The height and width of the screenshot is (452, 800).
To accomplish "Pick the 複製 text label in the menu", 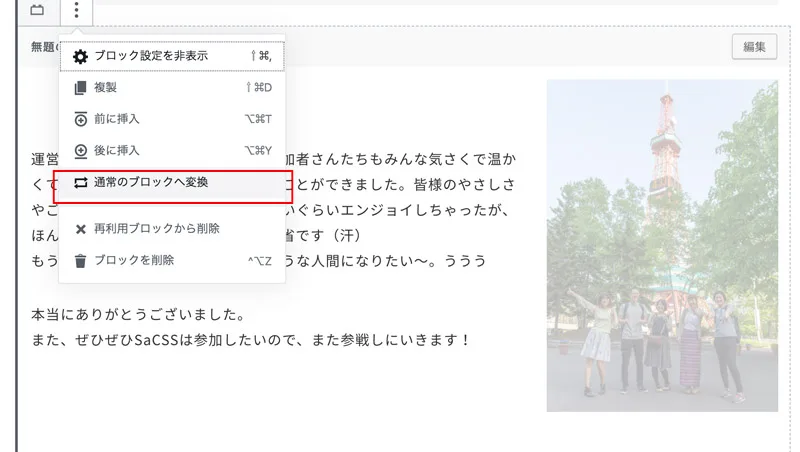I will [105, 88].
